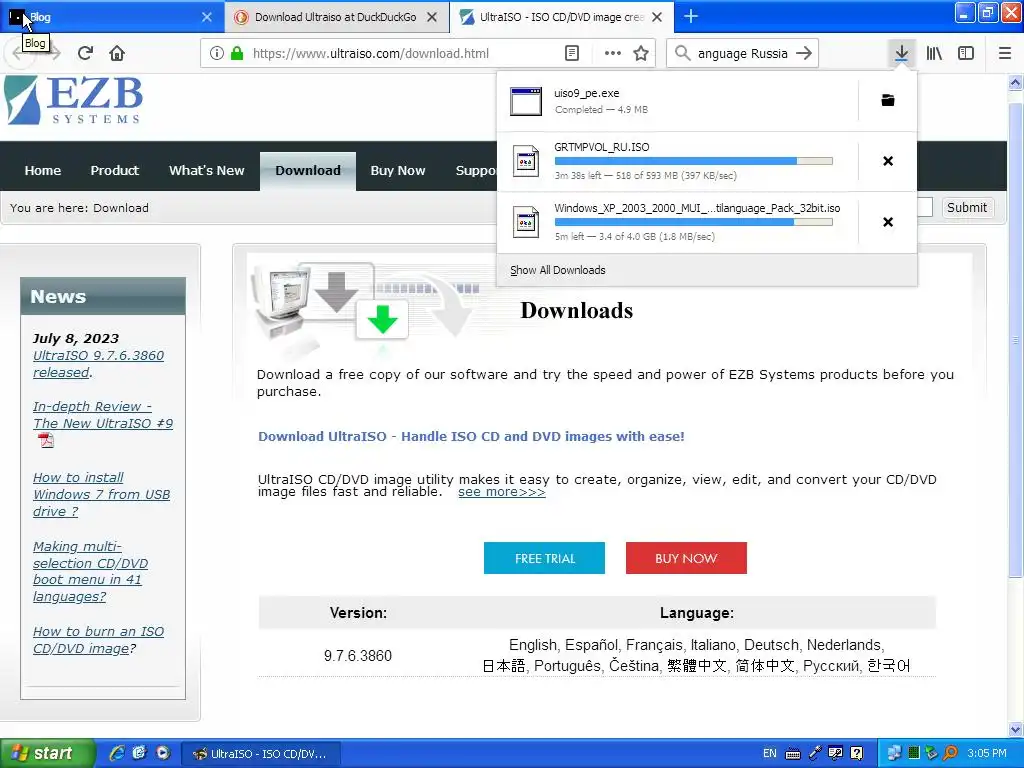Bookmark this page with the star icon

641,54
